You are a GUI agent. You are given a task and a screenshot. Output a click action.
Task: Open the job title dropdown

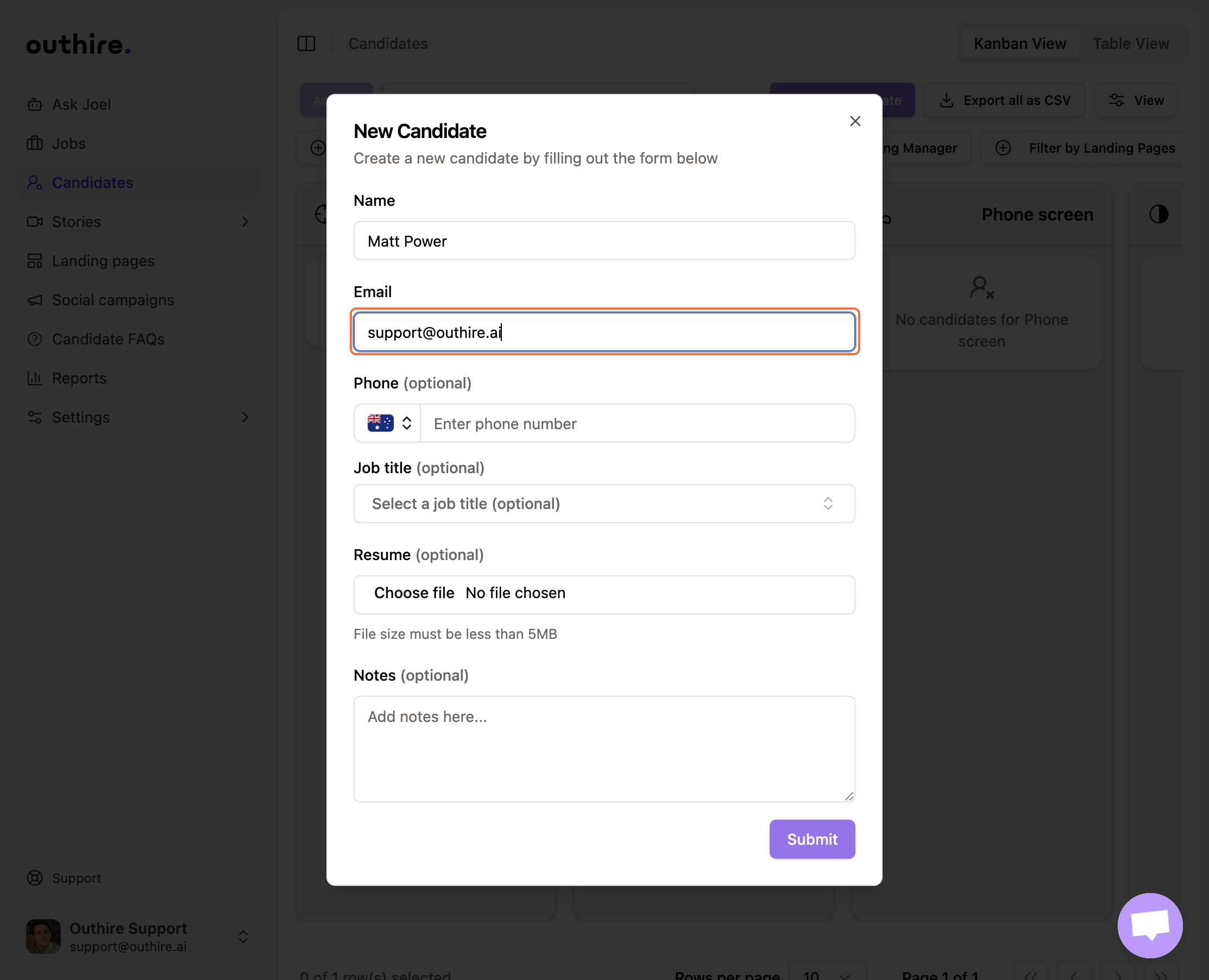(x=603, y=503)
